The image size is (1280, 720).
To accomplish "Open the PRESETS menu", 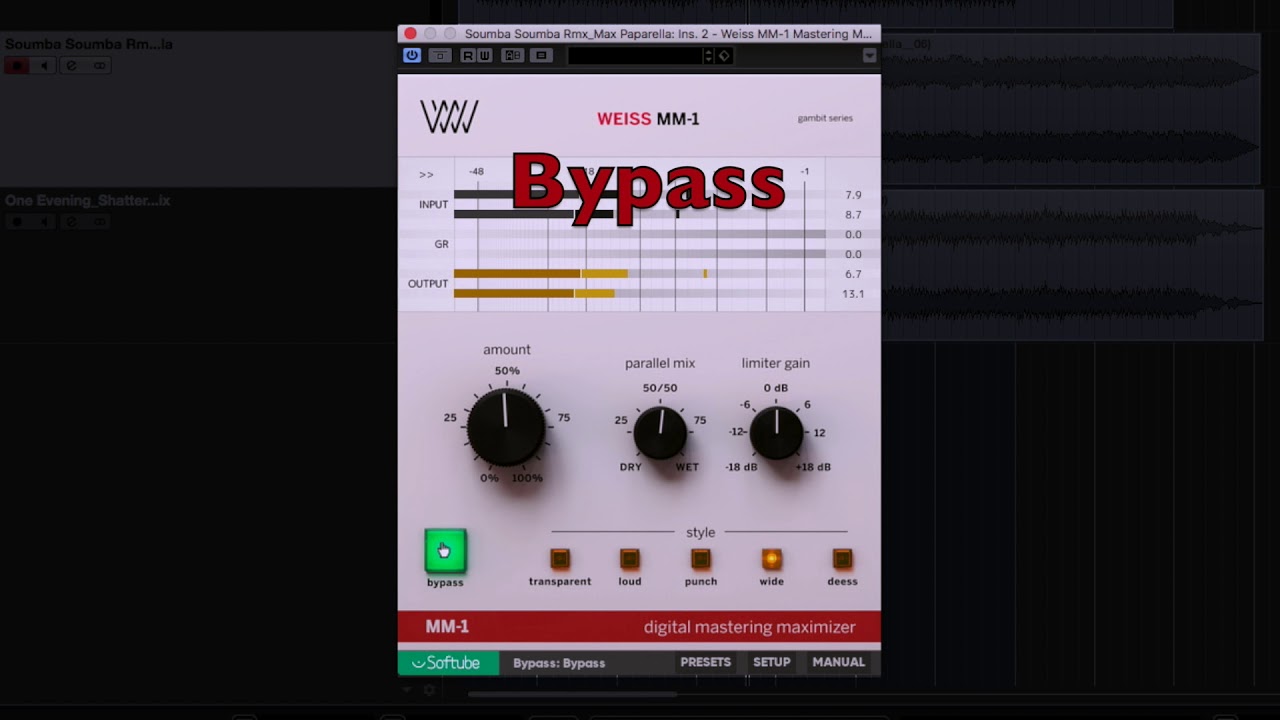I will pyautogui.click(x=705, y=662).
